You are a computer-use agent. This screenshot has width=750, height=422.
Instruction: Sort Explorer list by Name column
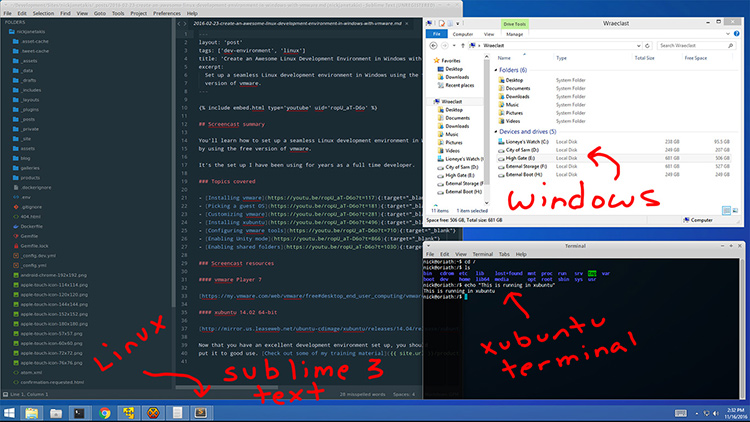coord(504,58)
